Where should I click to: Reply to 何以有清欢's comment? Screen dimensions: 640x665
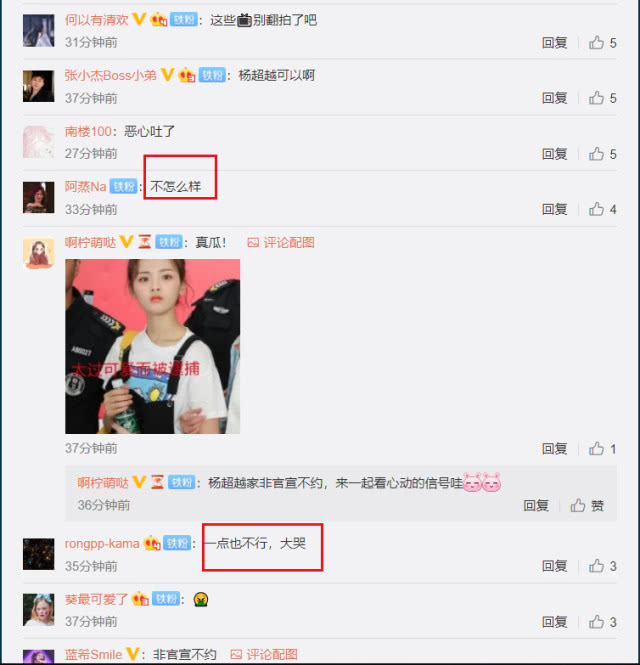(x=554, y=43)
